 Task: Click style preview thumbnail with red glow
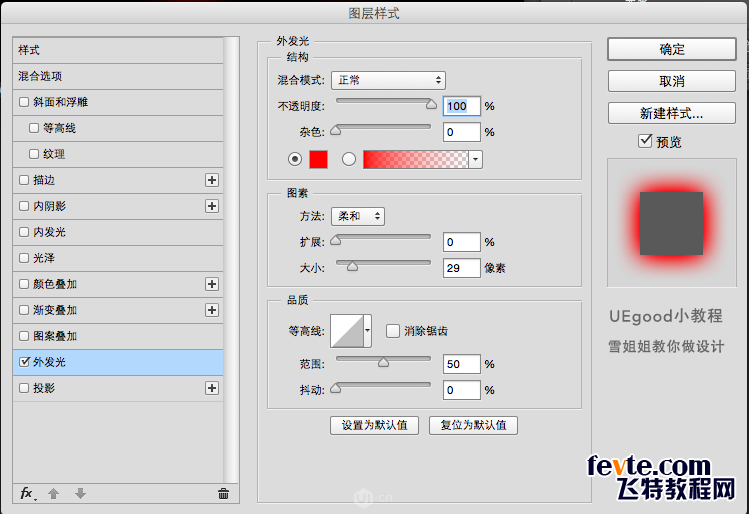[672, 223]
